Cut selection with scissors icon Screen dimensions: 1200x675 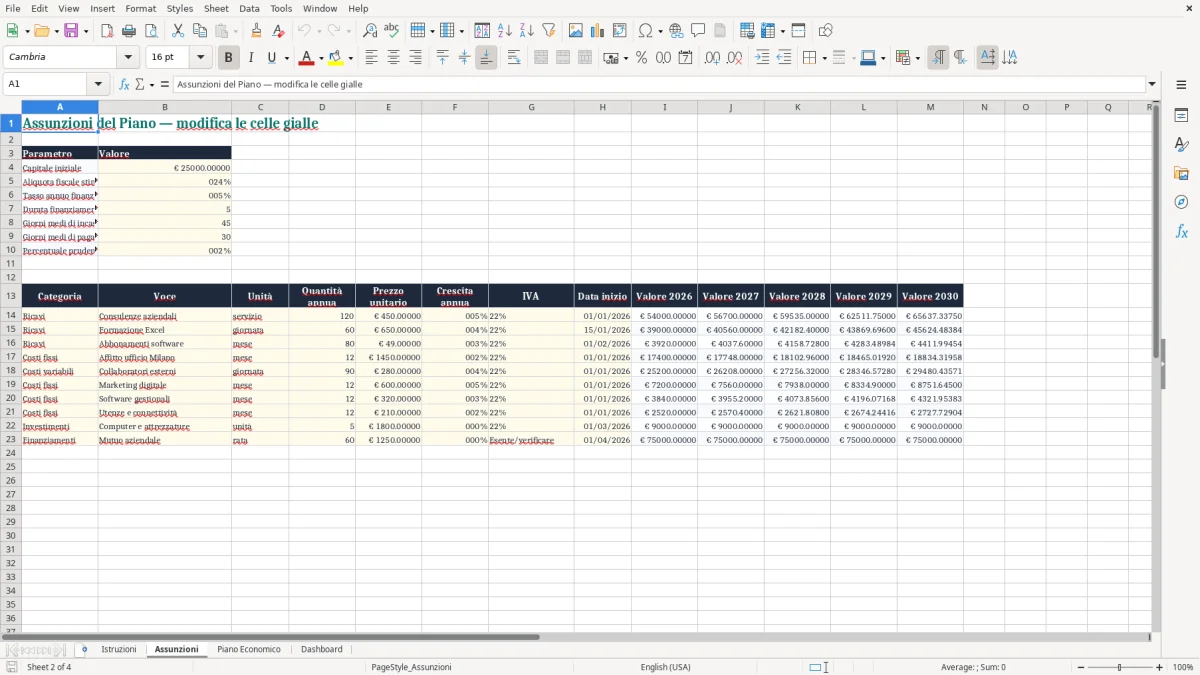pyautogui.click(x=178, y=31)
